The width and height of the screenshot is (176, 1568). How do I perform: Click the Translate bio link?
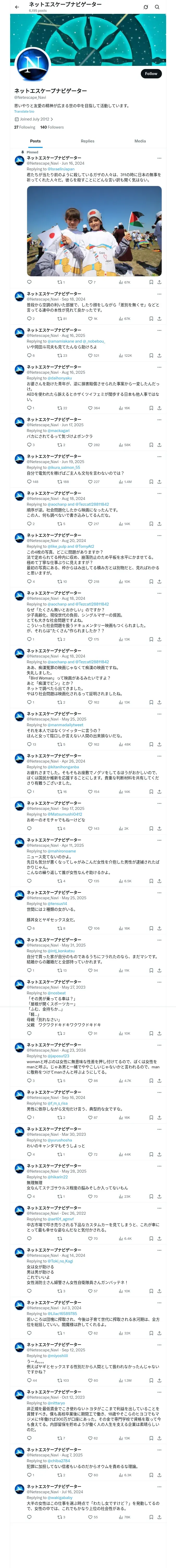pyautogui.click(x=24, y=111)
